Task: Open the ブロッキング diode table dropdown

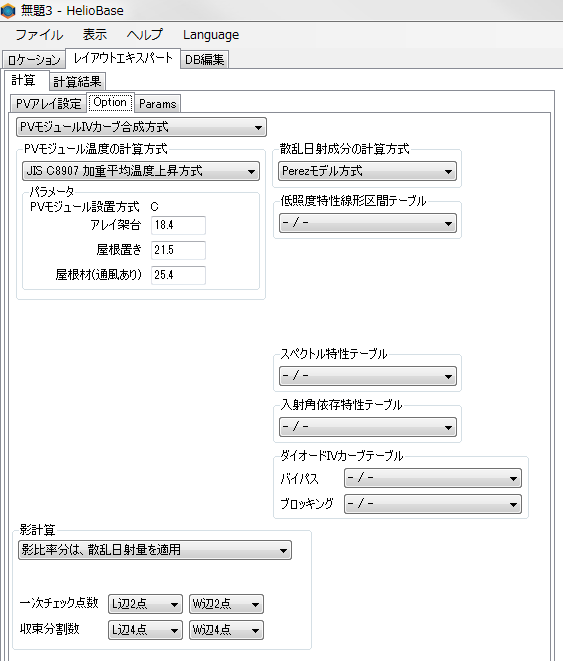Action: (433, 504)
